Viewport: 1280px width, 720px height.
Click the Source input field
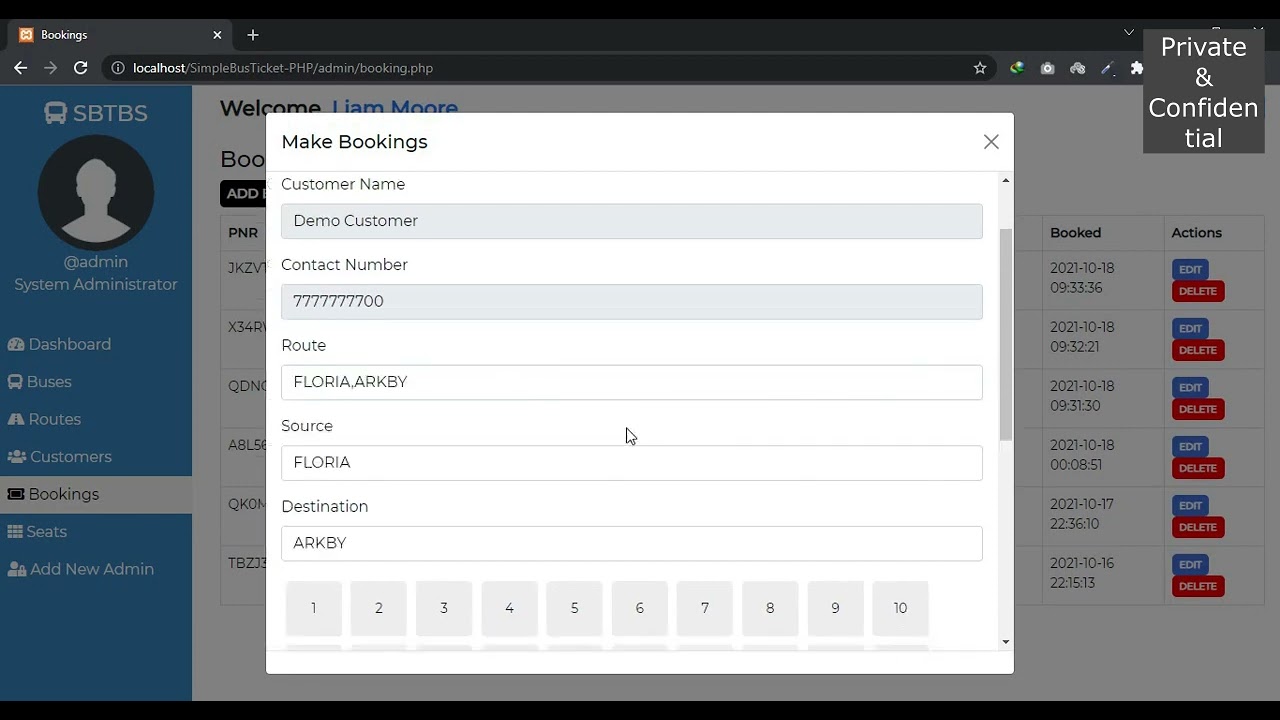tap(632, 463)
